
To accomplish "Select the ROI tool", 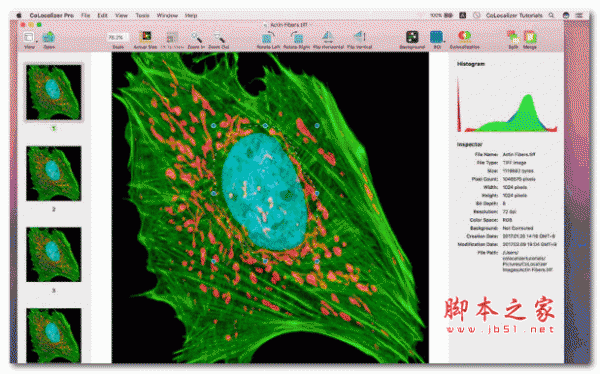I will pyautogui.click(x=436, y=37).
